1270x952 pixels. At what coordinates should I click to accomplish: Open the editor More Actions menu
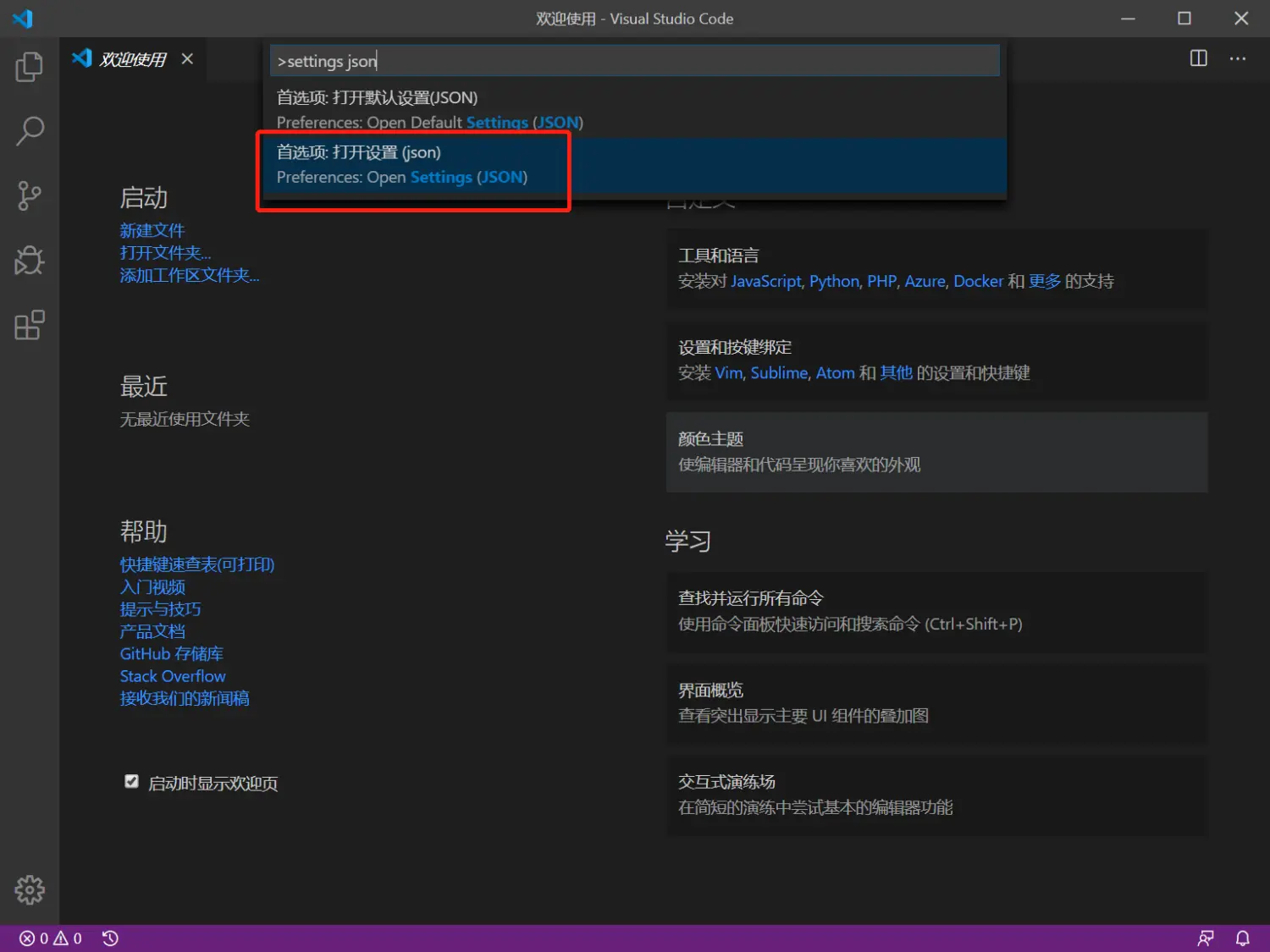(x=1238, y=58)
